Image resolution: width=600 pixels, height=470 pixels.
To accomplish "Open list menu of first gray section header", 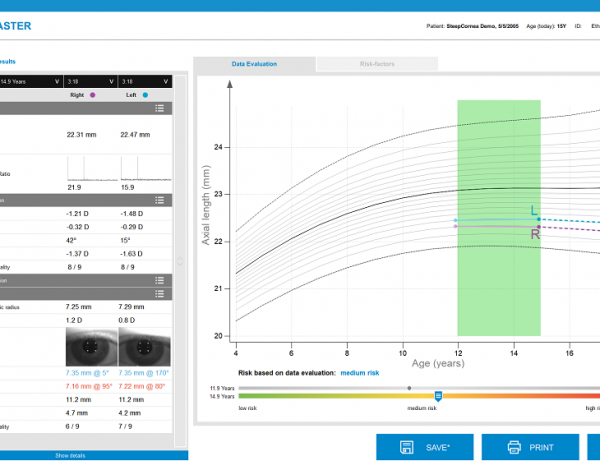I will tap(159, 108).
